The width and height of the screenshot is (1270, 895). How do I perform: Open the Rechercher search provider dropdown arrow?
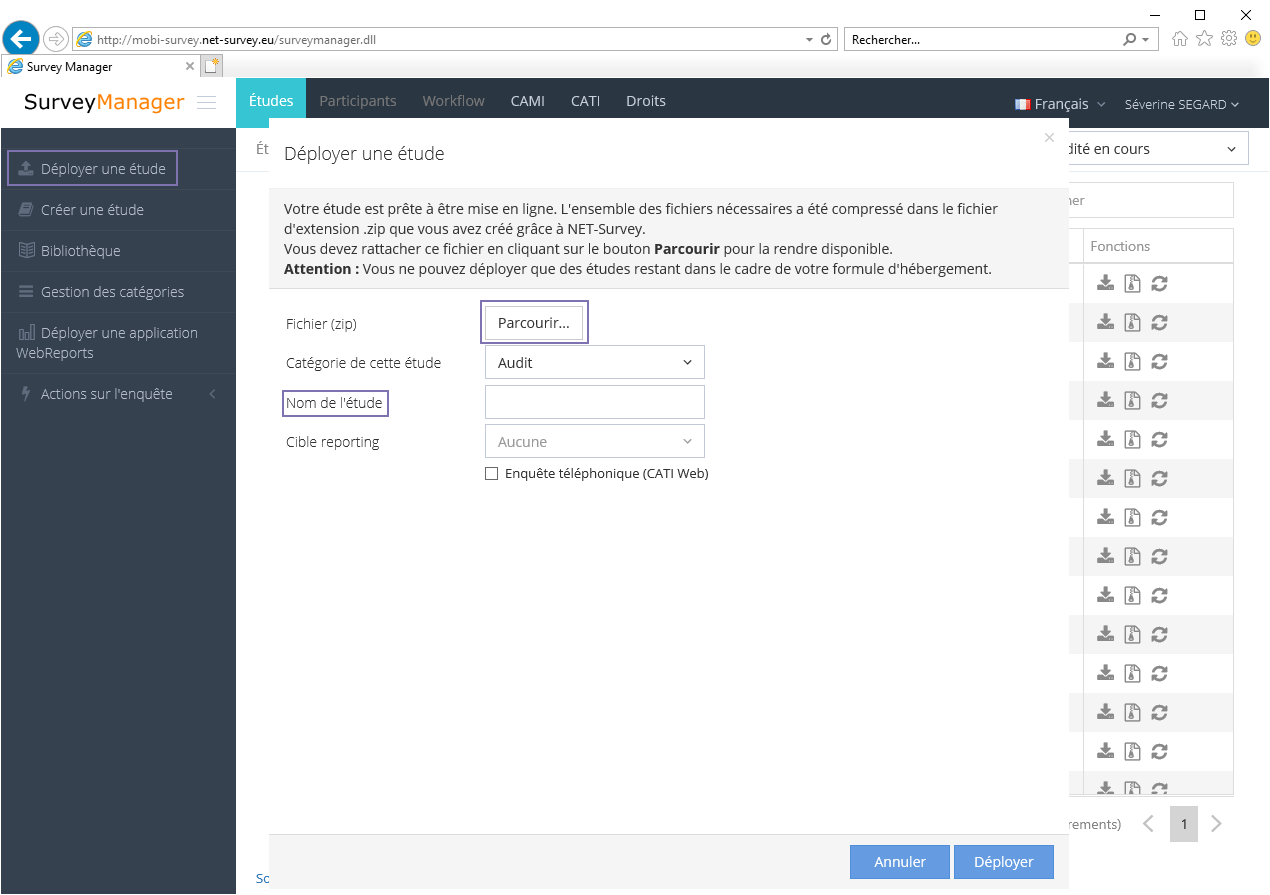1146,40
